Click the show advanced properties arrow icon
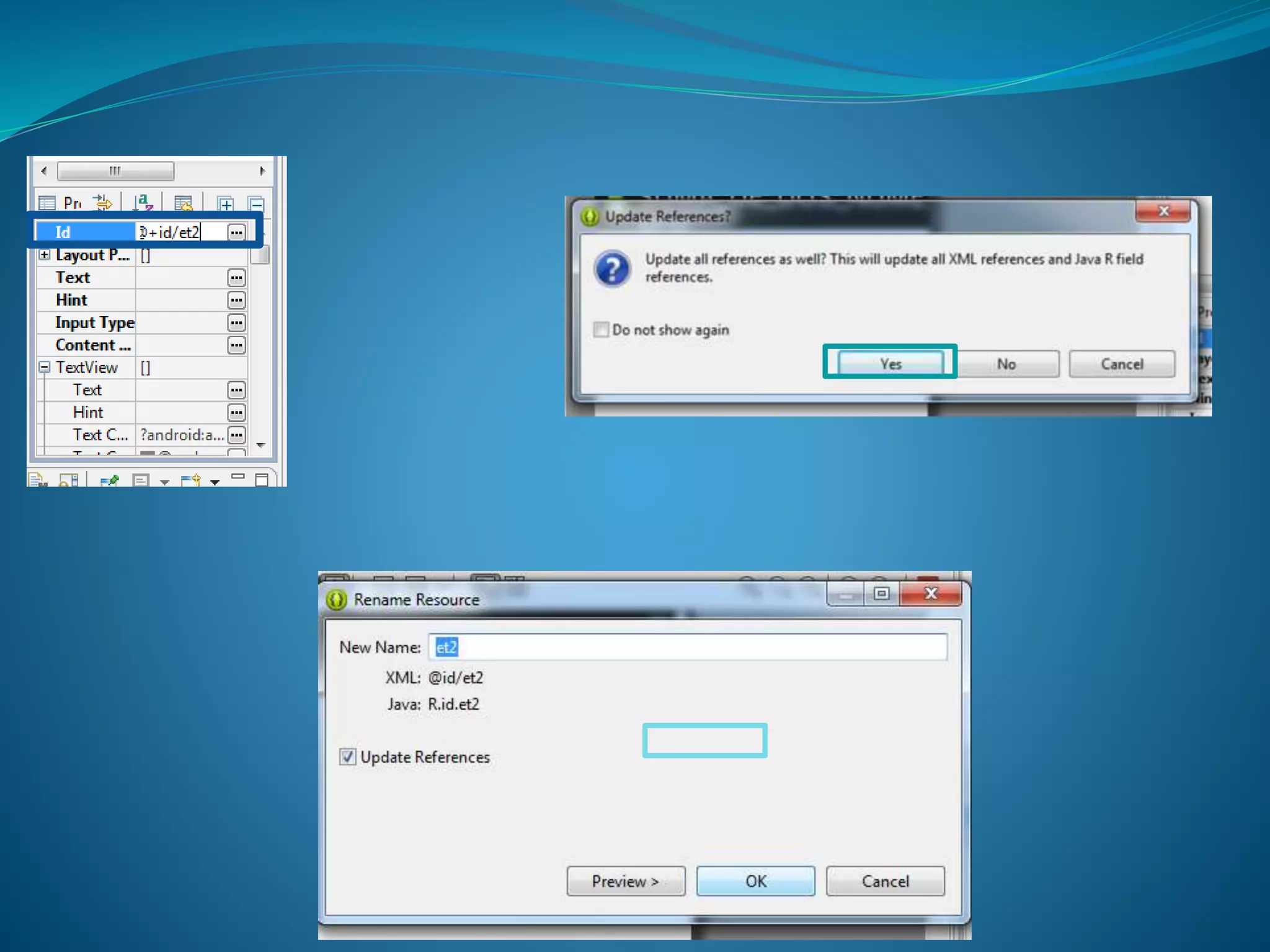 103,202
